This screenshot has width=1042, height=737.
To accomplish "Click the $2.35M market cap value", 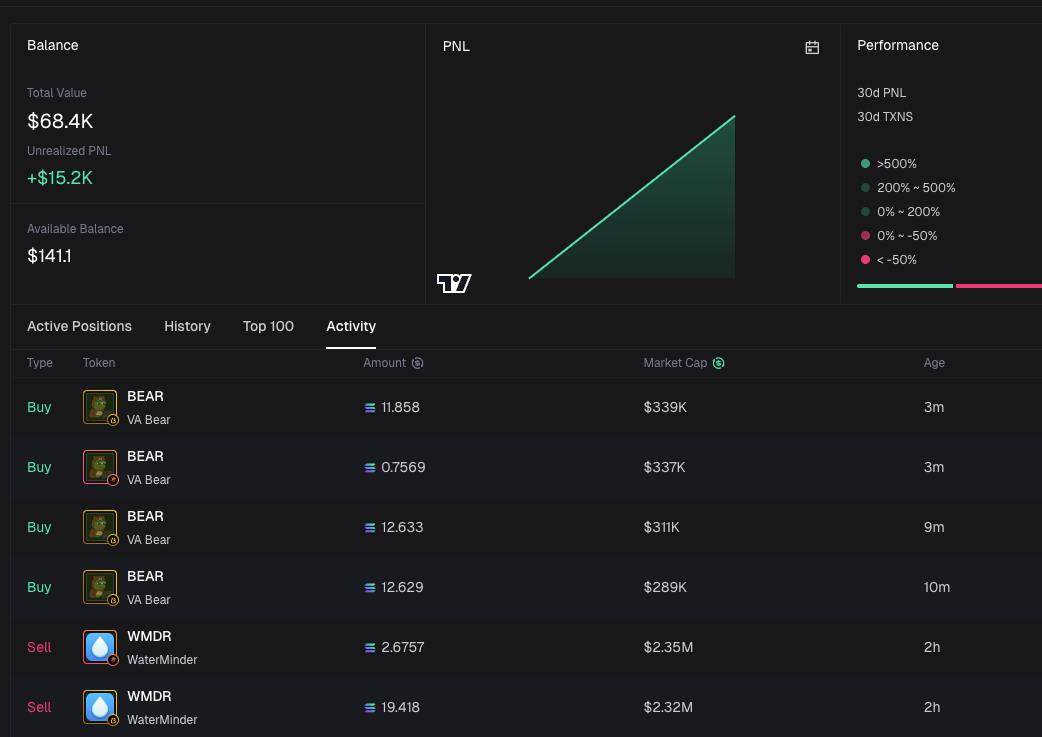I will (668, 647).
